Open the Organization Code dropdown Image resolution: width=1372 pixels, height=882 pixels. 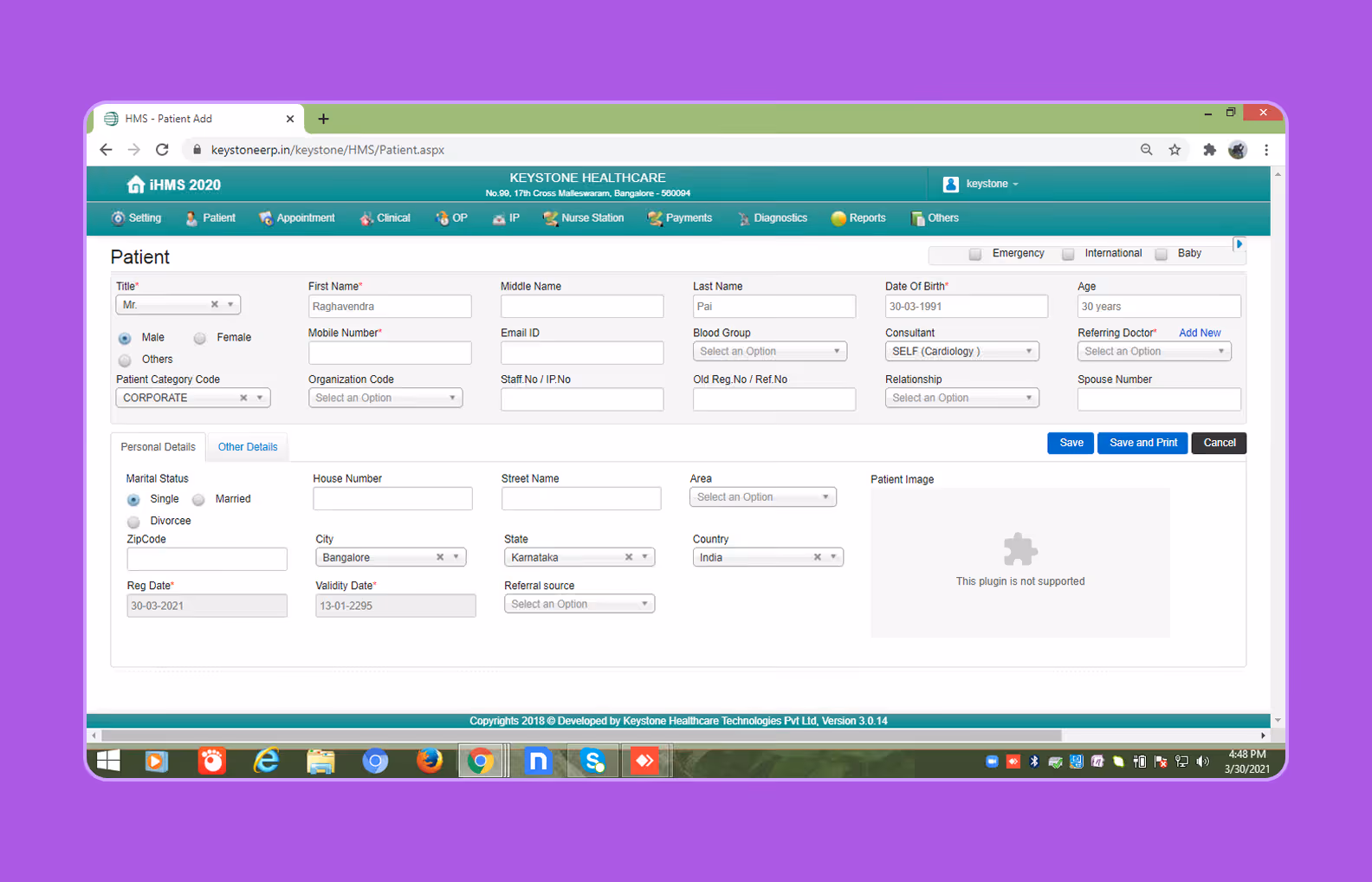[385, 398]
